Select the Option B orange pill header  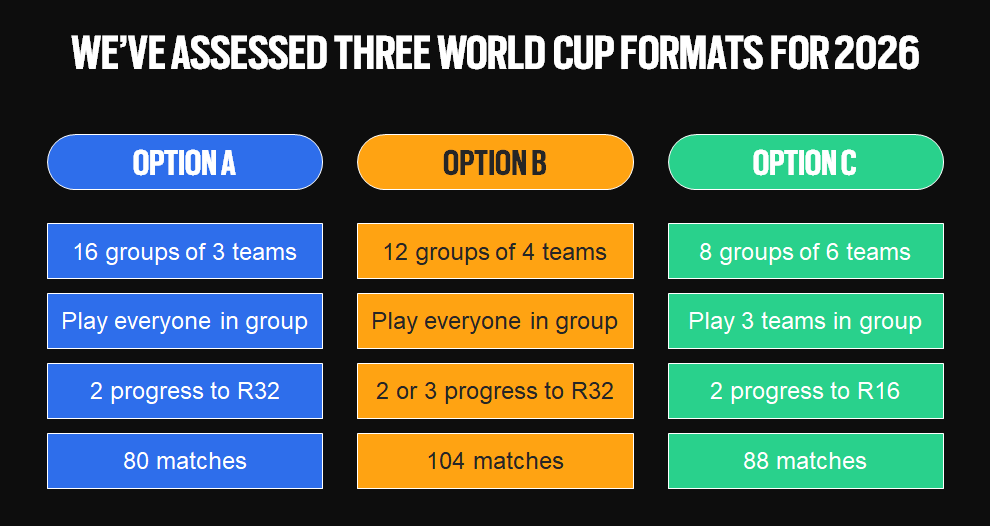click(x=495, y=162)
